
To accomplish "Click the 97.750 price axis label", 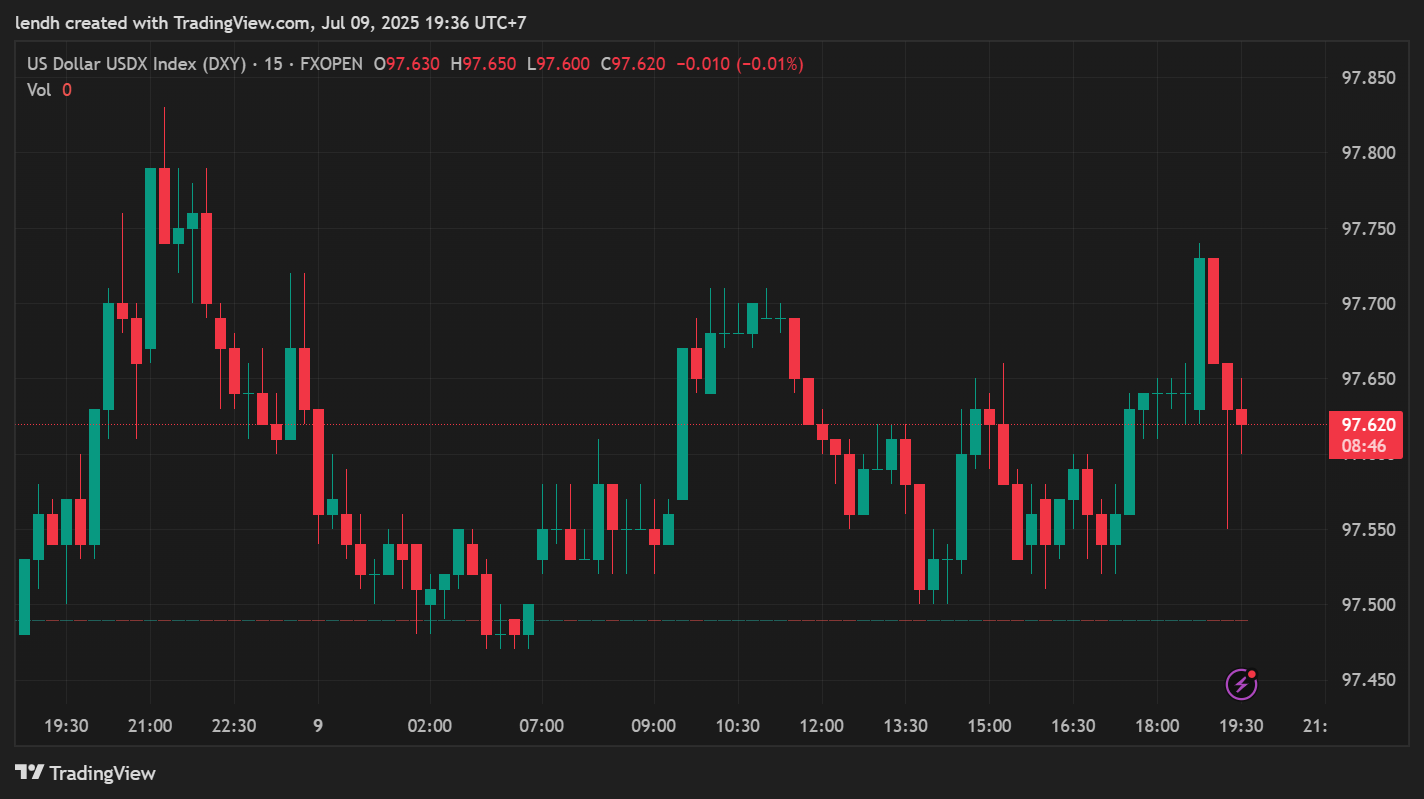I will (x=1368, y=229).
